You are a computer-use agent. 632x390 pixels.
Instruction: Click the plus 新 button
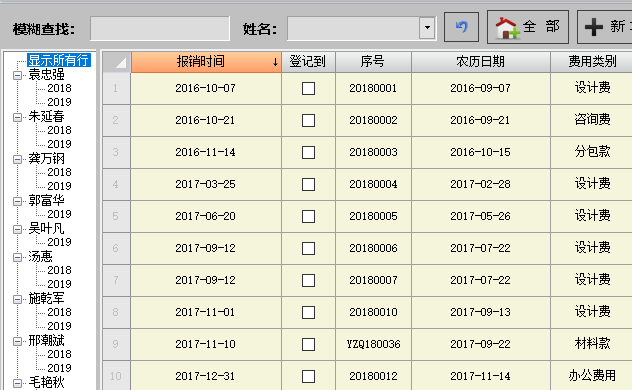click(605, 27)
